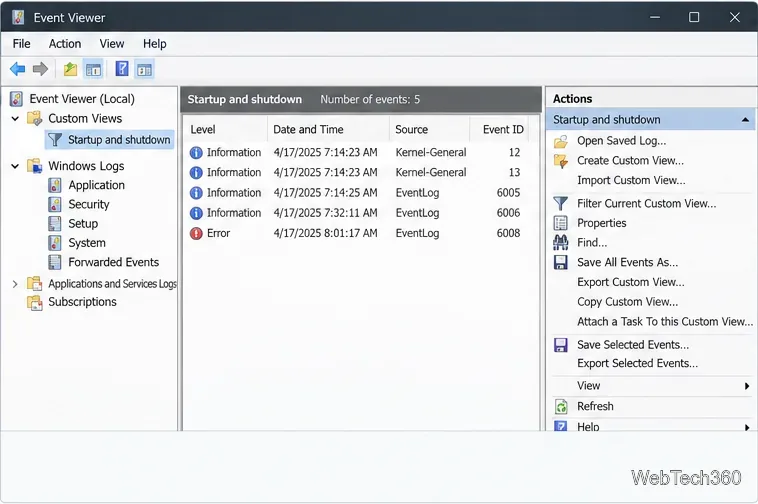Click the Filter Current Custom View funnel icon
The image size is (758, 504).
[x=561, y=203]
